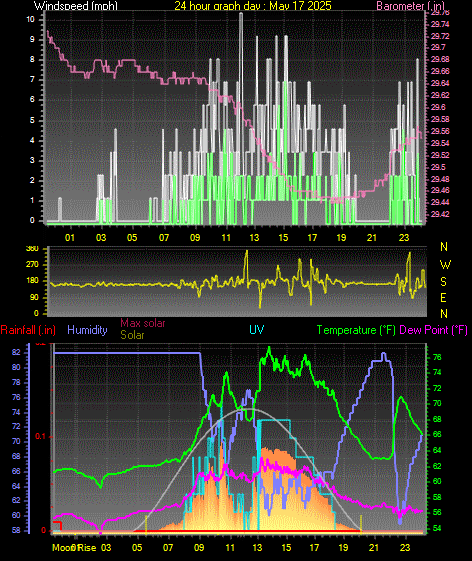This screenshot has height=561, width=472.
Task: Select the 29.72 barometer axis value
Action: click(x=440, y=36)
